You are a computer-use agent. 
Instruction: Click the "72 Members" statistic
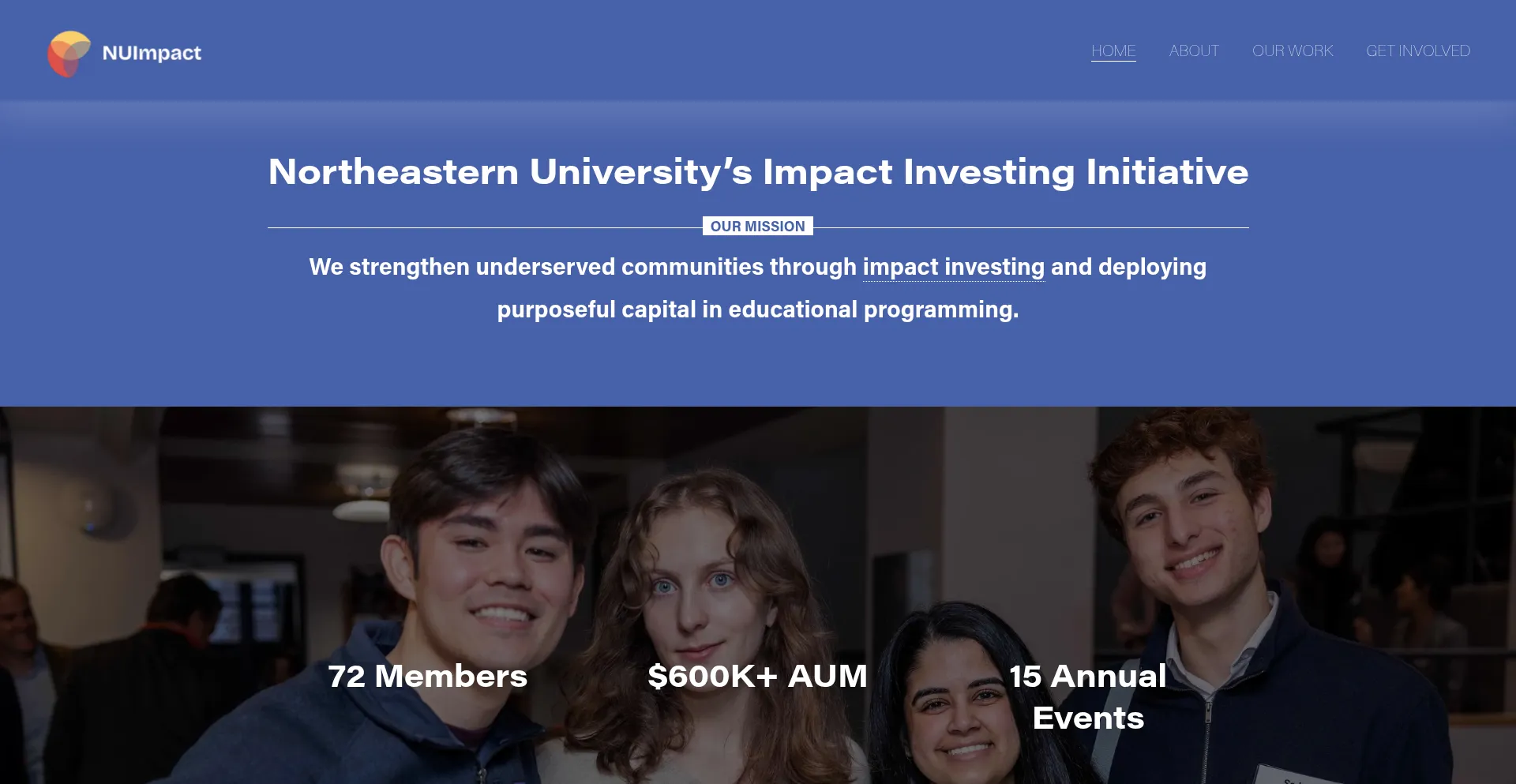point(427,677)
